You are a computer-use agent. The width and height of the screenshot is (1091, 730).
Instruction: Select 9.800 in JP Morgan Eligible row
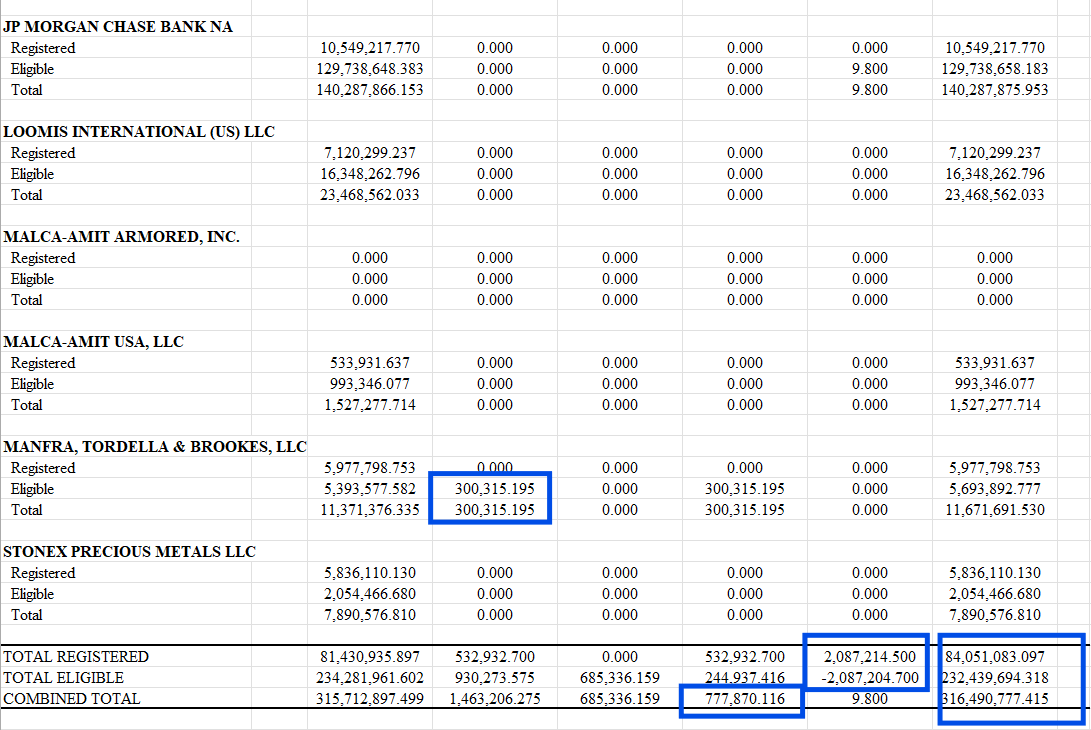click(870, 69)
